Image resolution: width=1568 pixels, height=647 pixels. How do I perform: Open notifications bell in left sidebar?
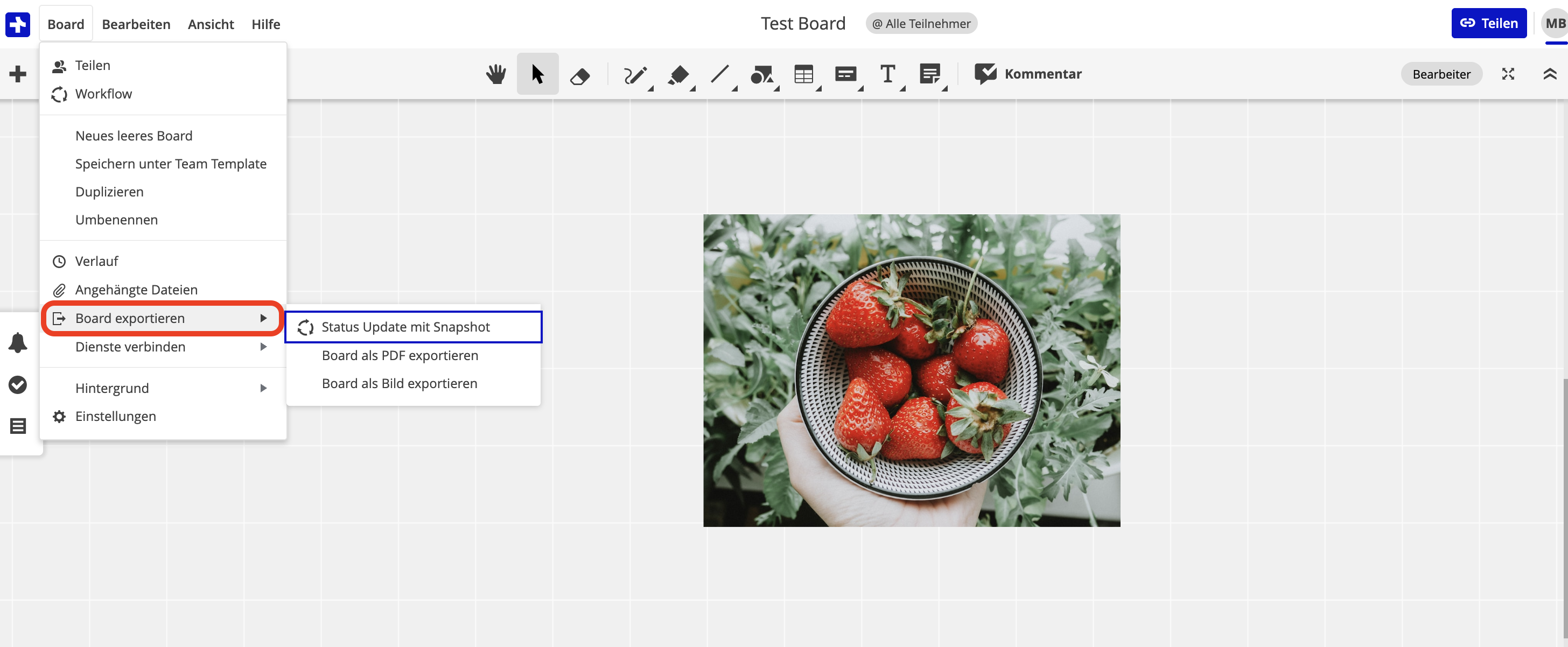click(x=18, y=343)
